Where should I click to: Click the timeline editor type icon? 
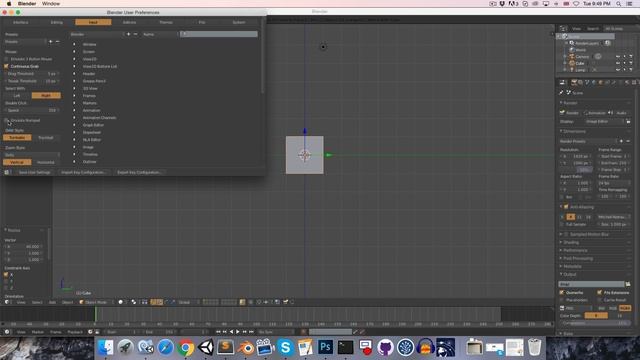tap(7, 332)
